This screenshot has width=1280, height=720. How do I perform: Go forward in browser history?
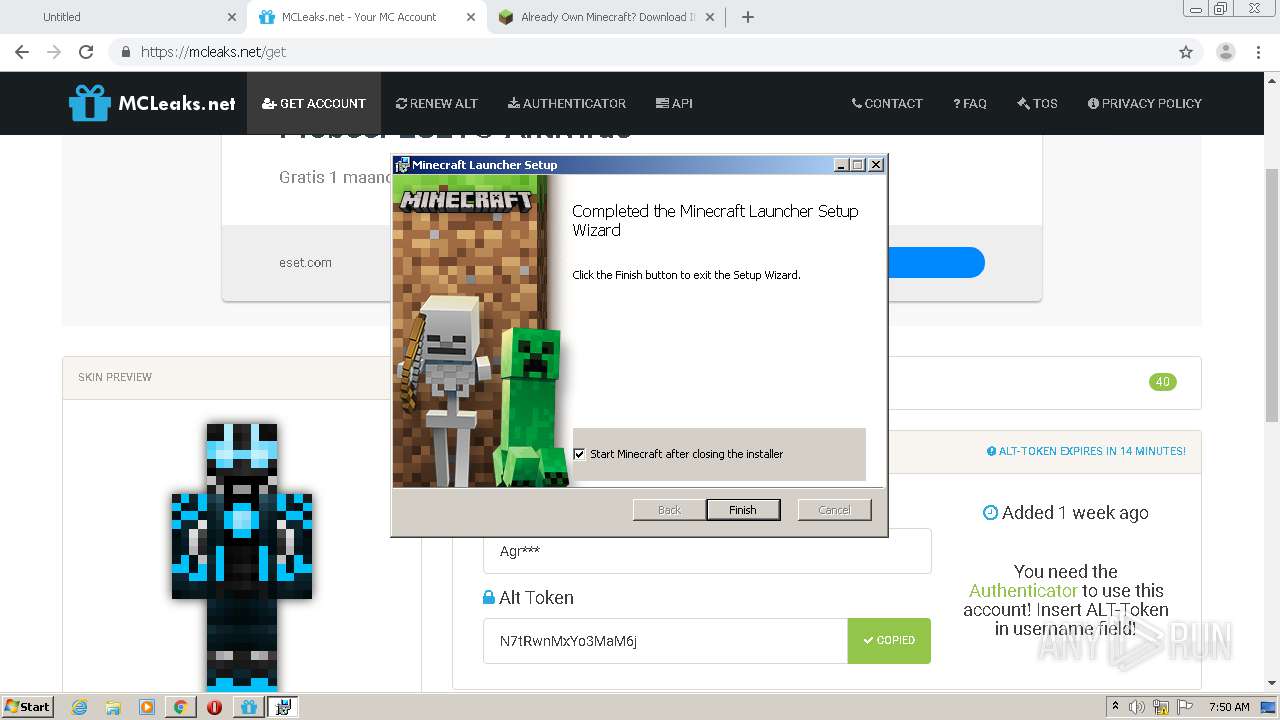click(x=54, y=52)
